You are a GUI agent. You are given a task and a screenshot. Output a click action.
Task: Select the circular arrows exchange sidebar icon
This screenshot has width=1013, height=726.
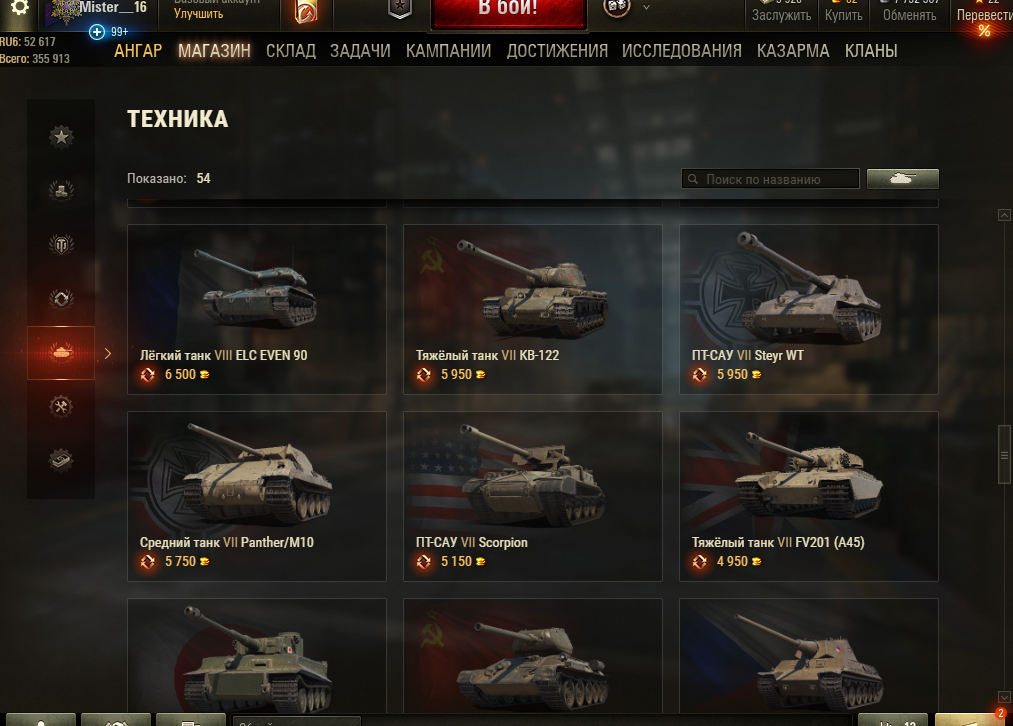point(61,298)
